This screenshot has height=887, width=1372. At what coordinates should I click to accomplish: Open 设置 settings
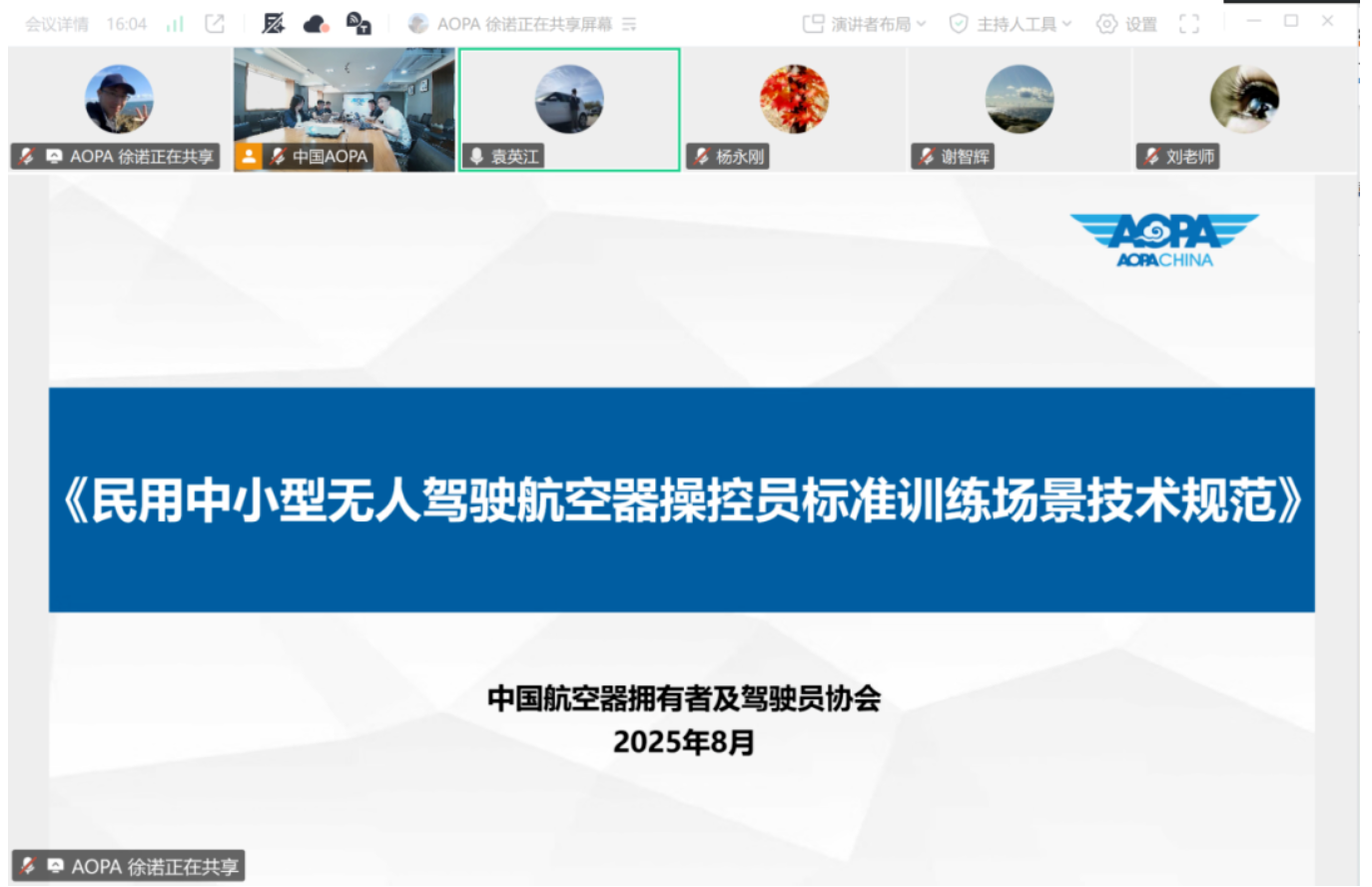coord(1126,24)
